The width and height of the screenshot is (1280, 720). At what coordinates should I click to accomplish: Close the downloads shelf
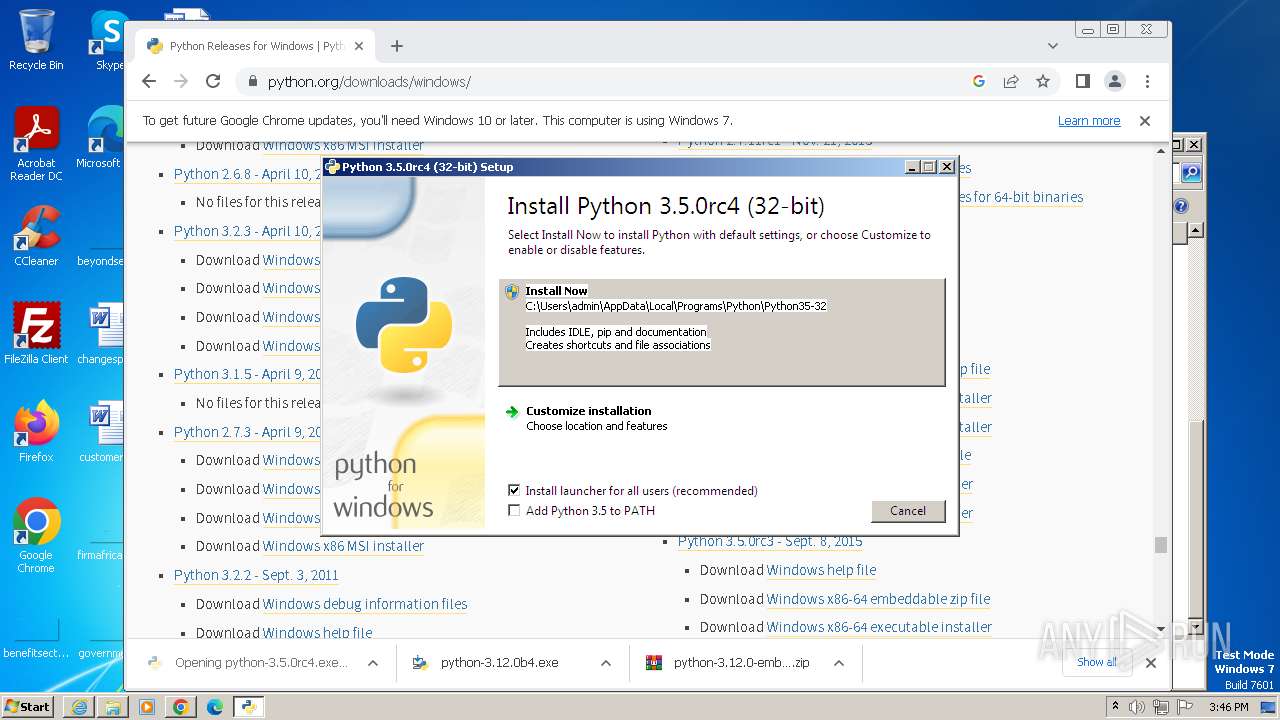pyautogui.click(x=1150, y=663)
